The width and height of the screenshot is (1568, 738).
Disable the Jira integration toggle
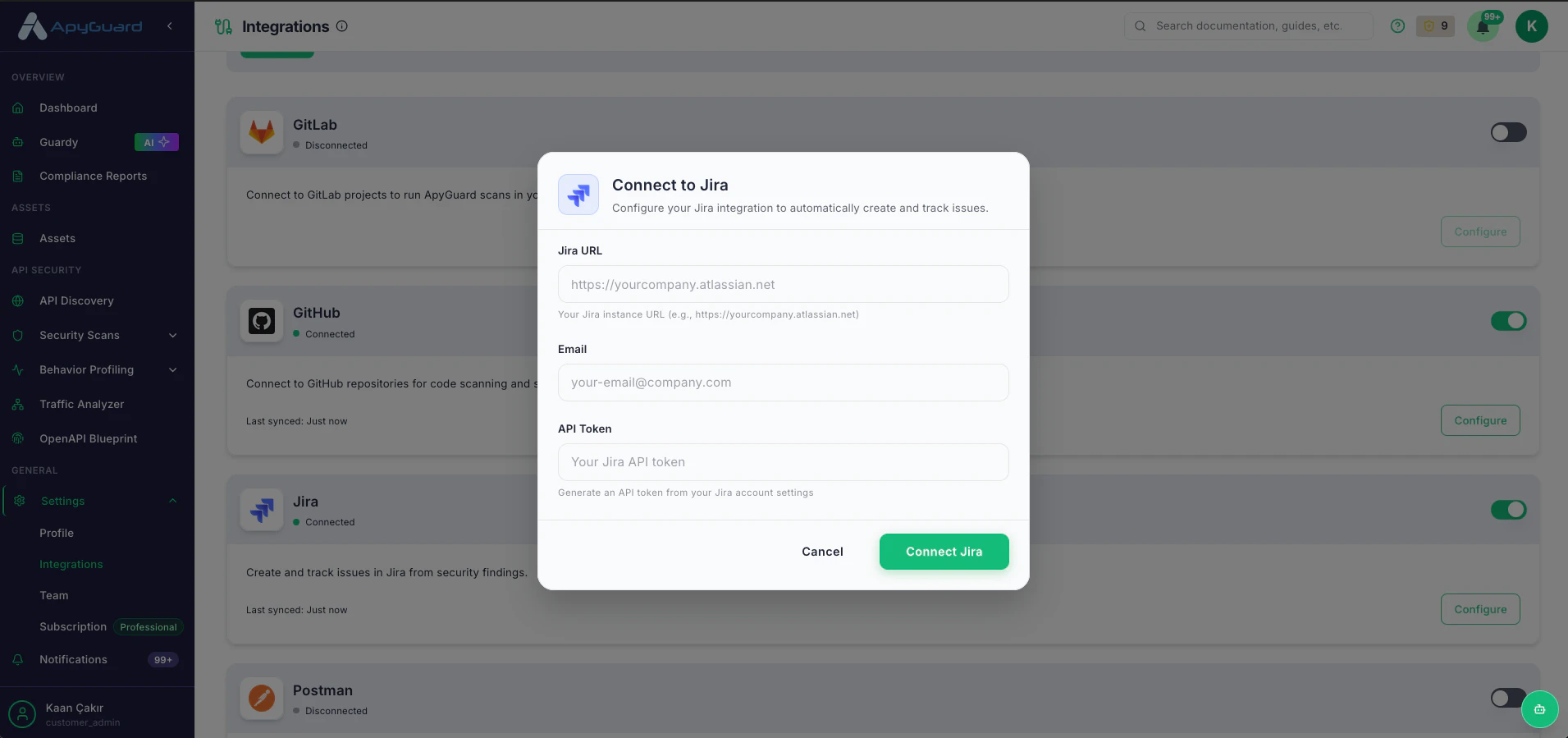click(x=1509, y=510)
